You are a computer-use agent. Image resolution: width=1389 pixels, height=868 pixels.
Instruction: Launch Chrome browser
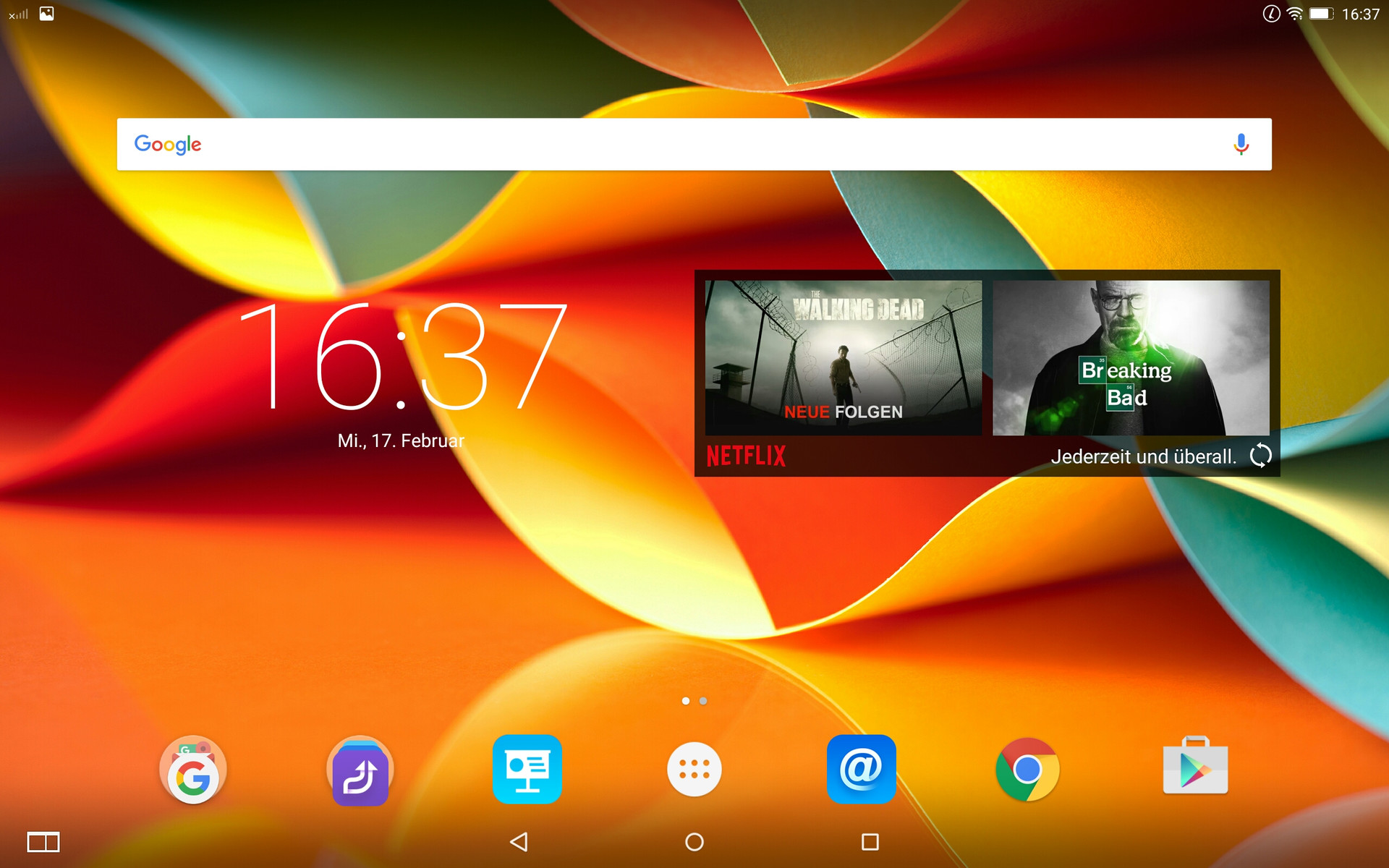1027,770
